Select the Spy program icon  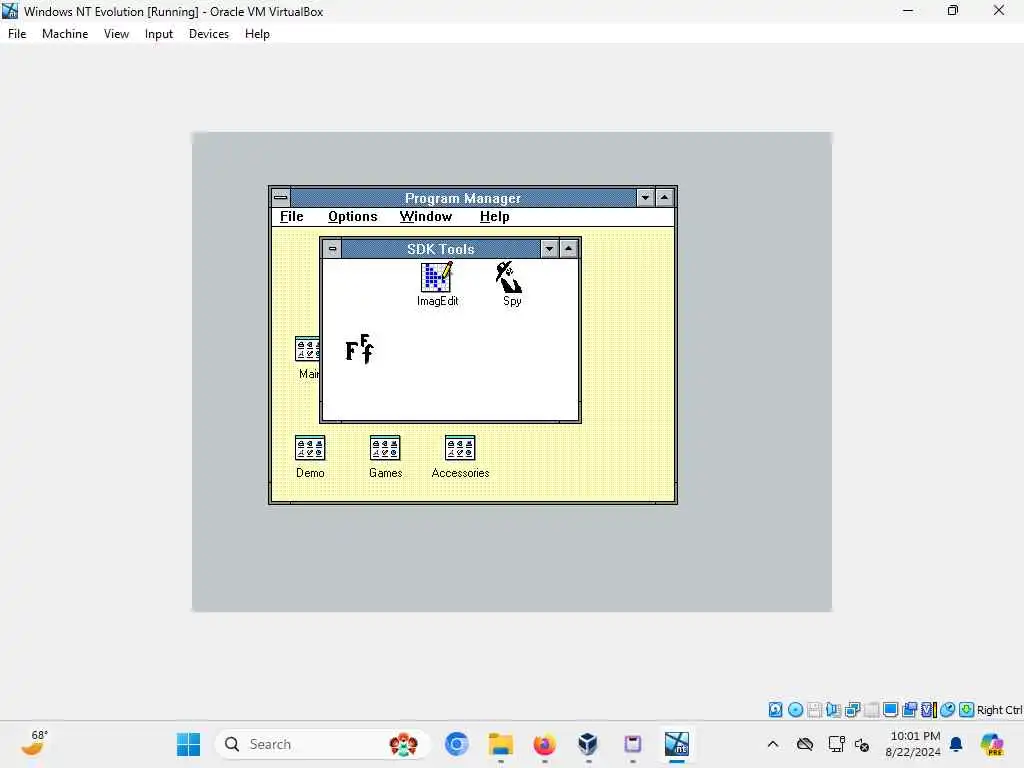tap(511, 283)
